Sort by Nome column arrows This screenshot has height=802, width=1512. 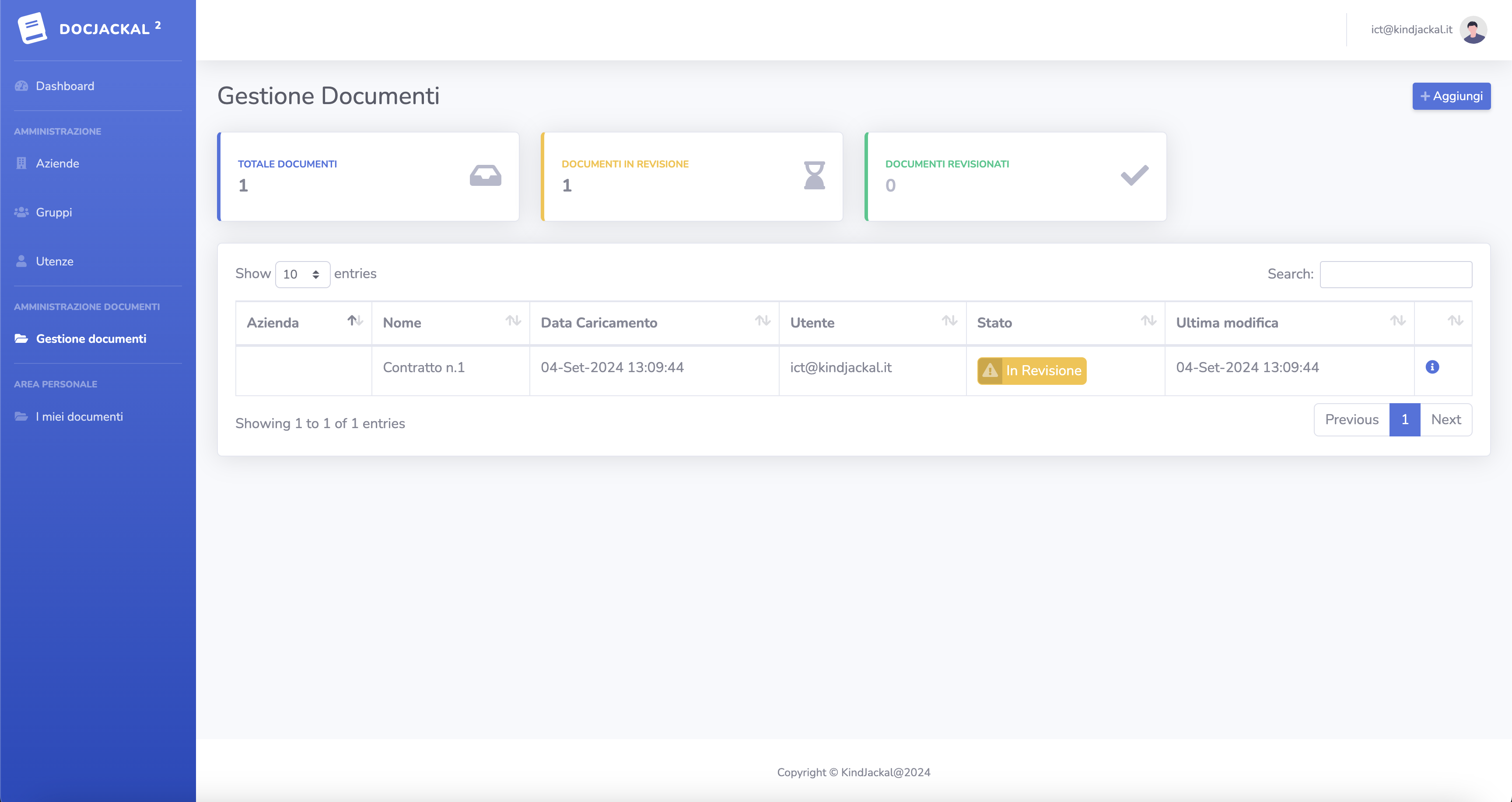click(x=514, y=321)
